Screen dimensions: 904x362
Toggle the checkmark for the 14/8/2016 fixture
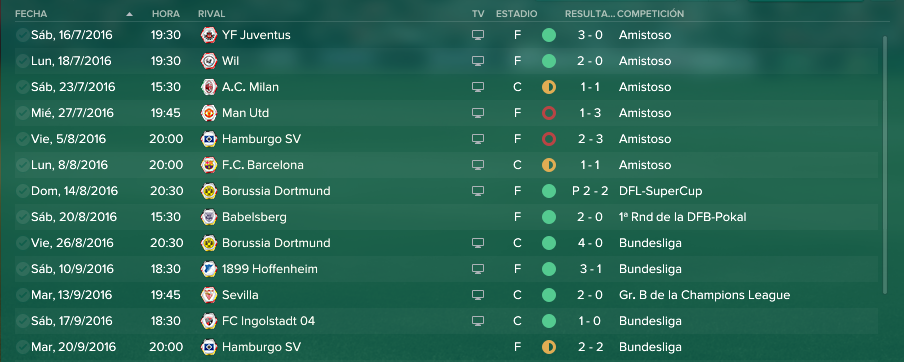coord(22,191)
